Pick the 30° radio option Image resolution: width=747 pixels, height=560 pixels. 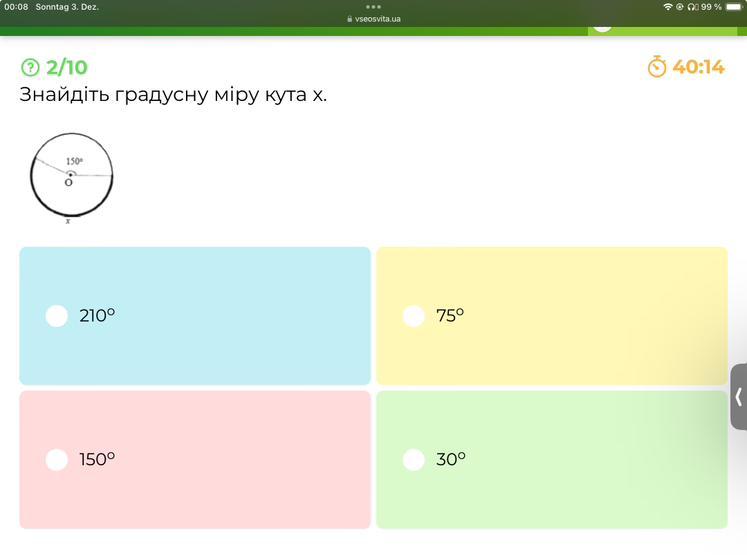[x=414, y=460]
